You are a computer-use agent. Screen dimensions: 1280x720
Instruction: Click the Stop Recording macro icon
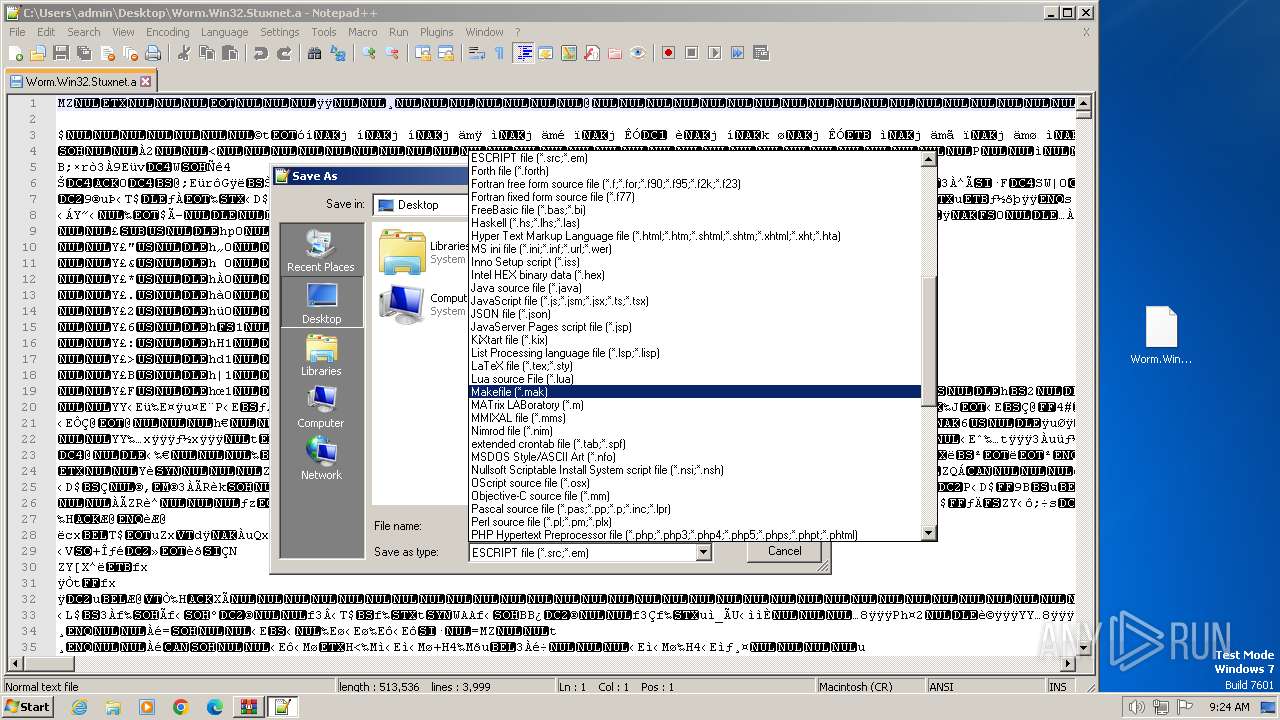(692, 53)
